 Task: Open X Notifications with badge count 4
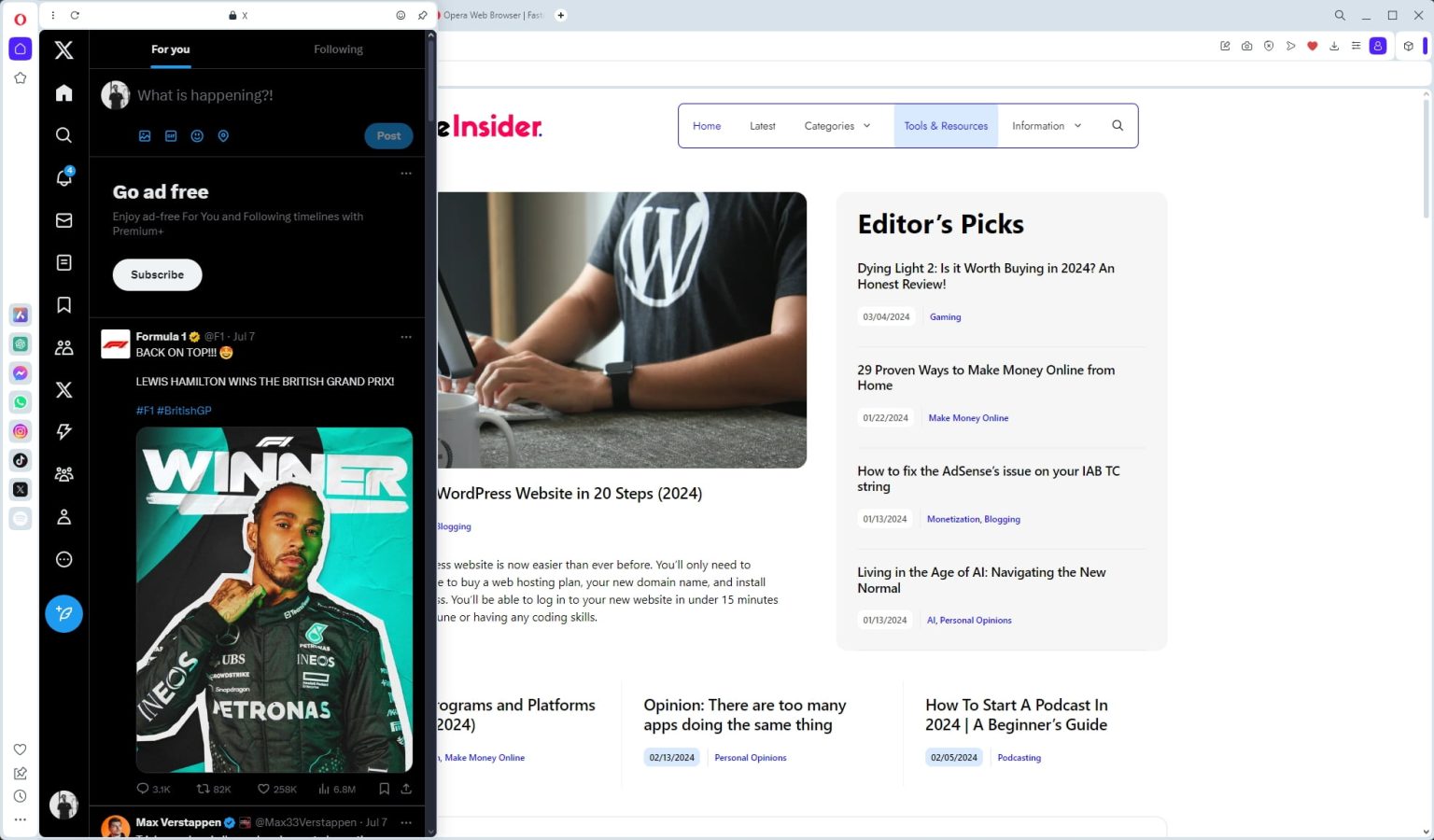coord(63,177)
